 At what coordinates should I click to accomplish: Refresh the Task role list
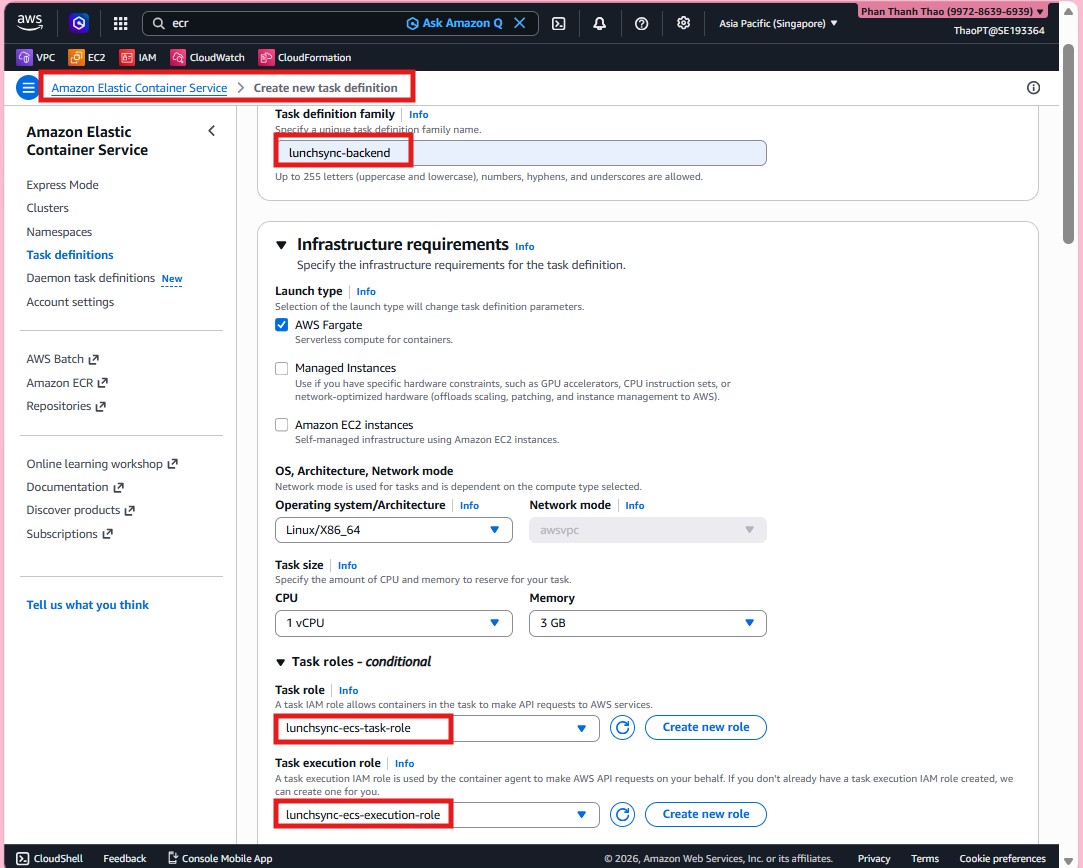pyautogui.click(x=622, y=727)
